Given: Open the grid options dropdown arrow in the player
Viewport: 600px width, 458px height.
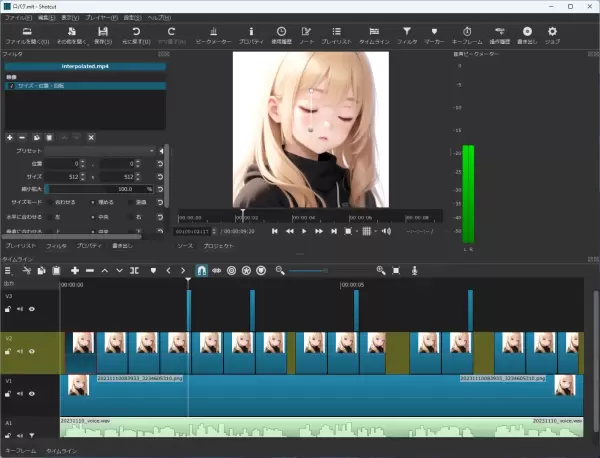Looking at the screenshot, I should (x=375, y=231).
